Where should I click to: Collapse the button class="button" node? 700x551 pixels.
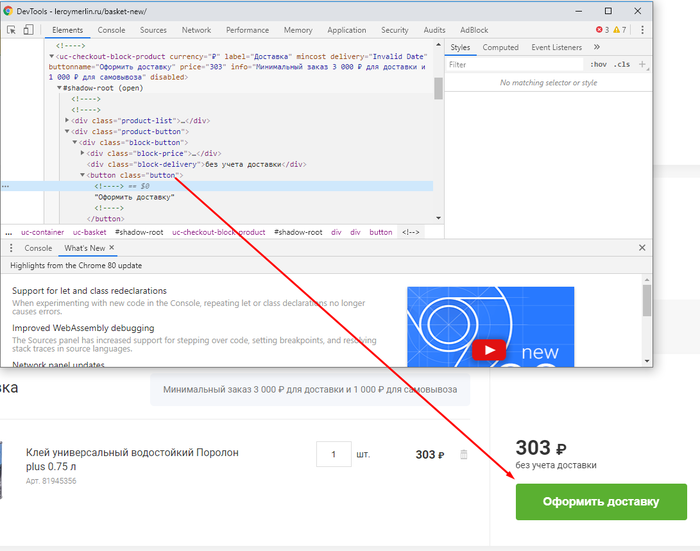[83, 175]
